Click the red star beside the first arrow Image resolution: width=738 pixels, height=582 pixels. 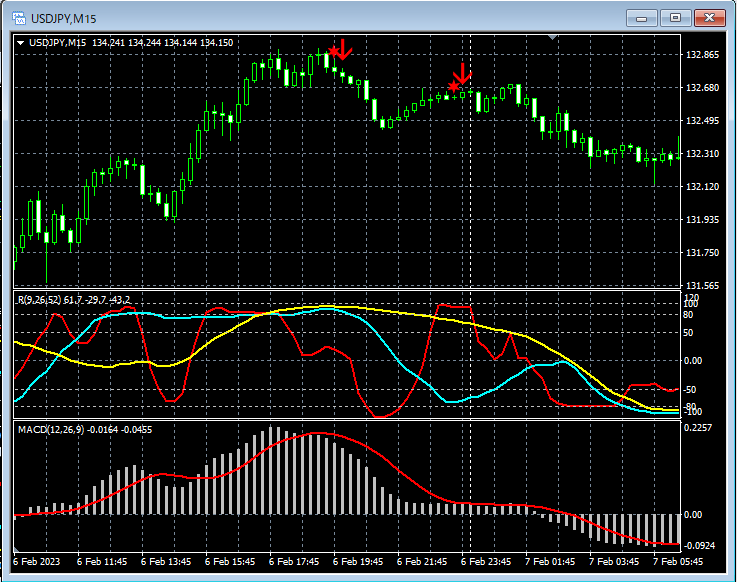(333, 51)
